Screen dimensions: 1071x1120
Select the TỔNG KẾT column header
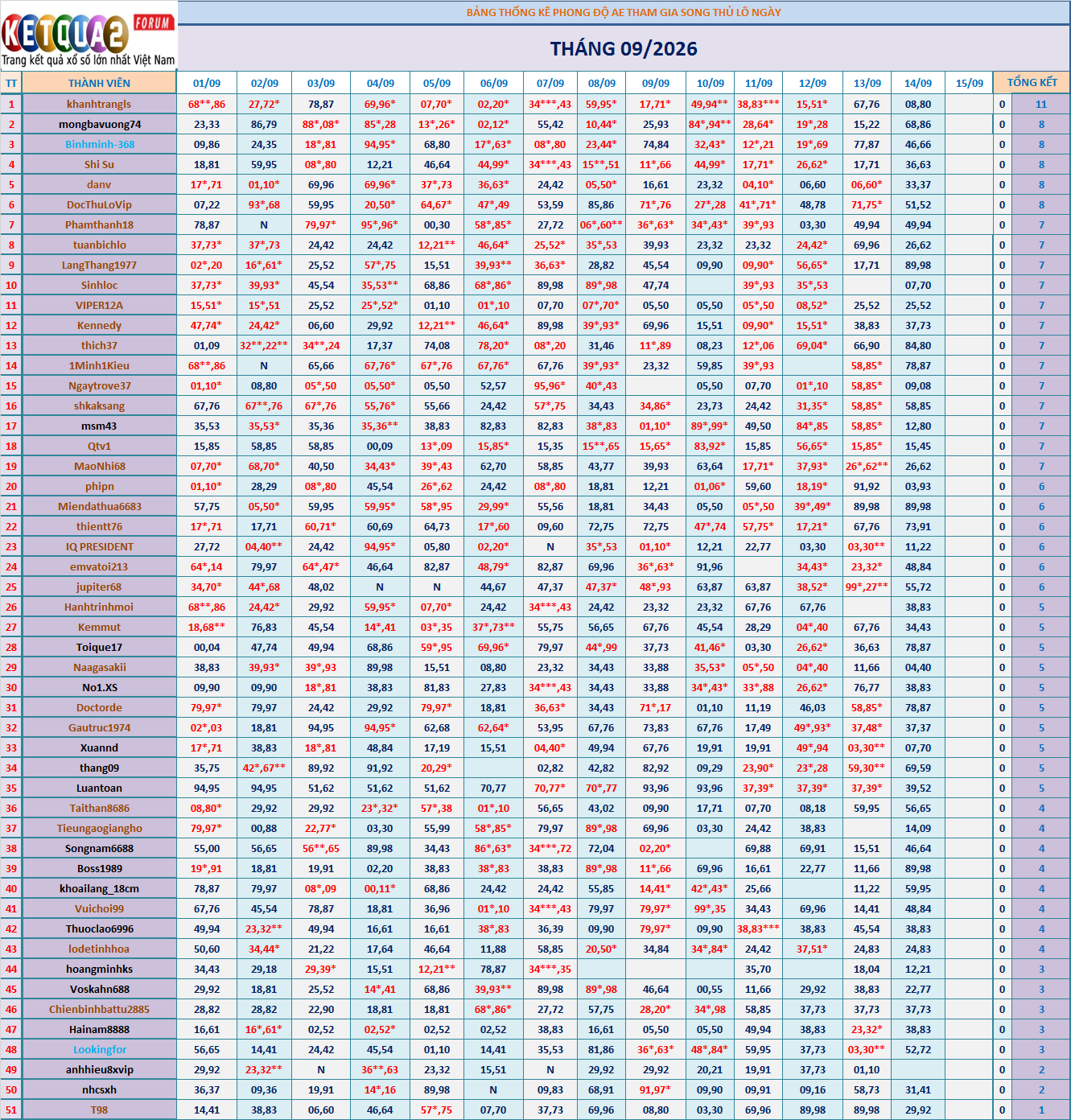click(x=1032, y=82)
